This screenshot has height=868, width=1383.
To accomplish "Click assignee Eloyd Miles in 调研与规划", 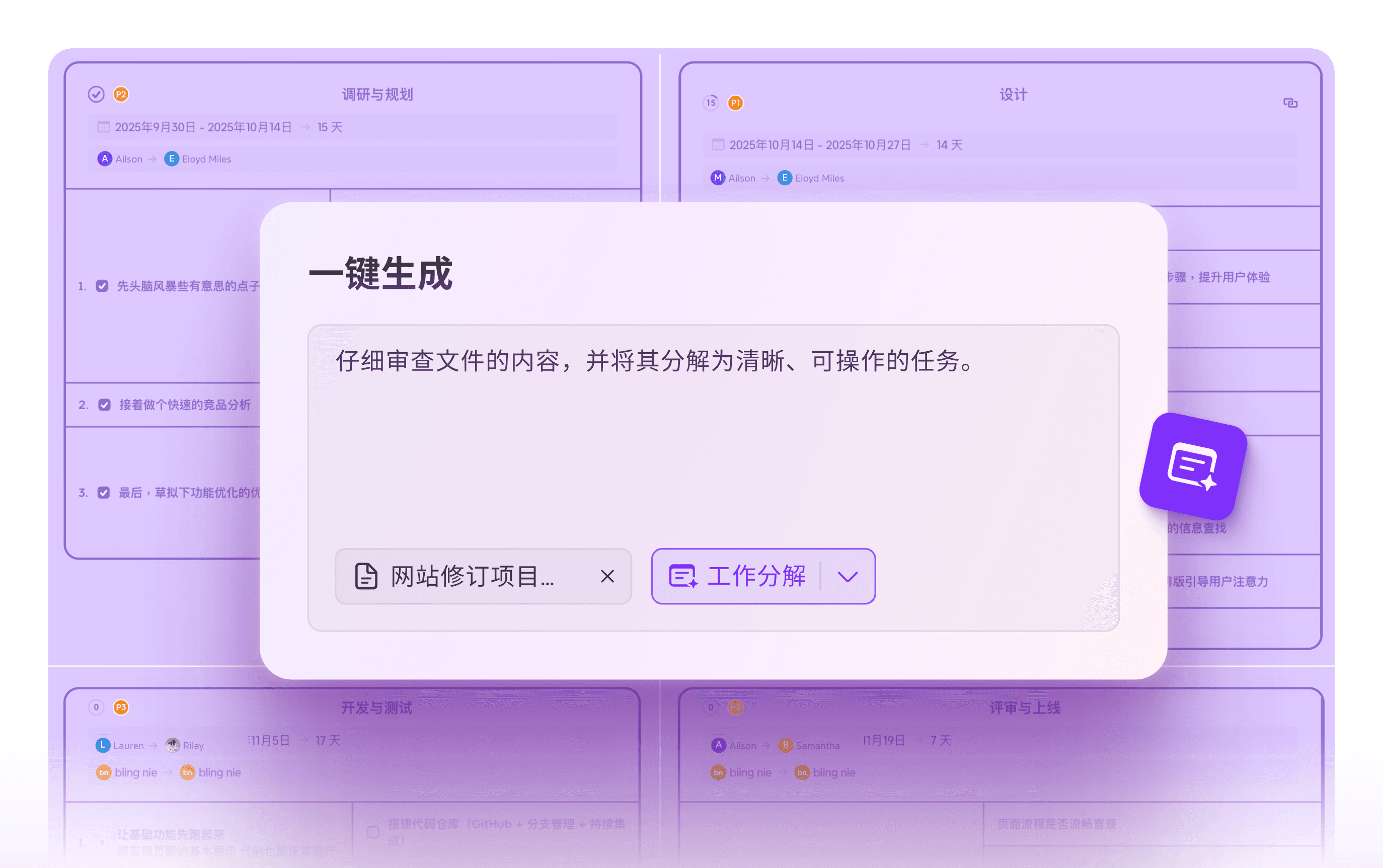I will point(198,159).
